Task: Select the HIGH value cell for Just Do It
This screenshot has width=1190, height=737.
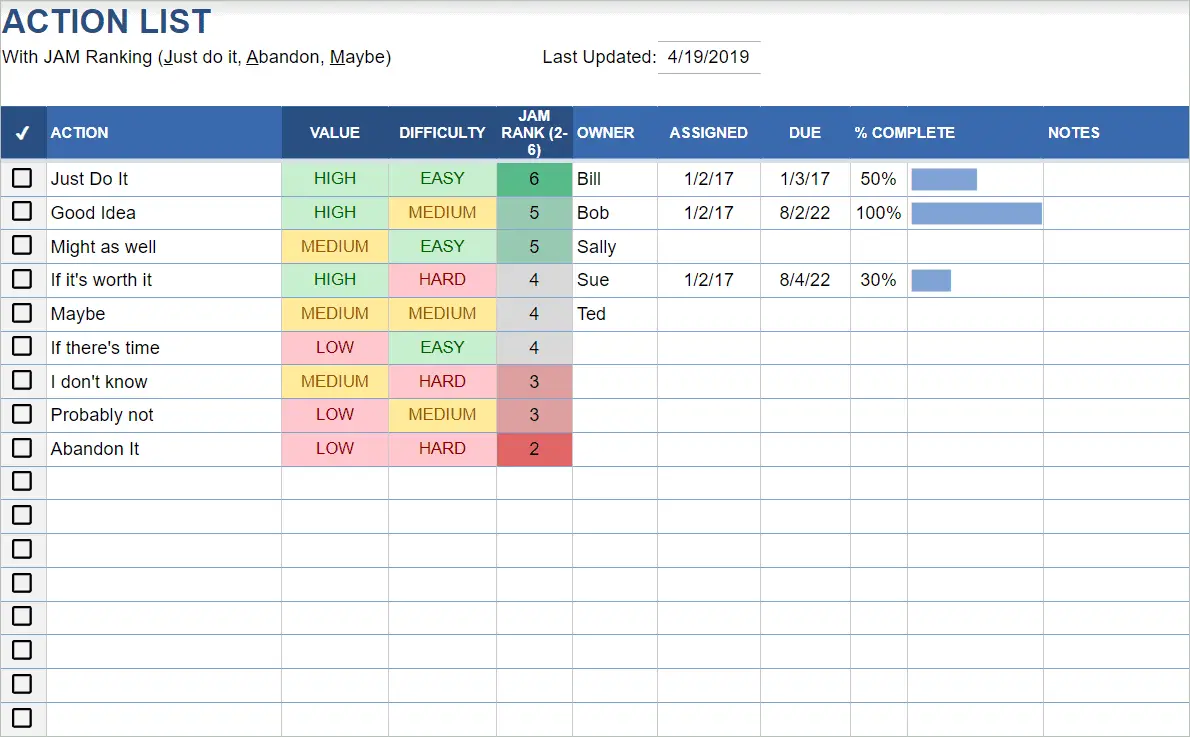Action: pos(335,178)
